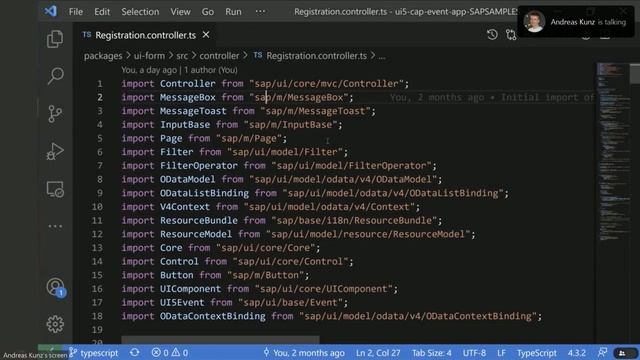Open the Edit menu

pos(102,11)
